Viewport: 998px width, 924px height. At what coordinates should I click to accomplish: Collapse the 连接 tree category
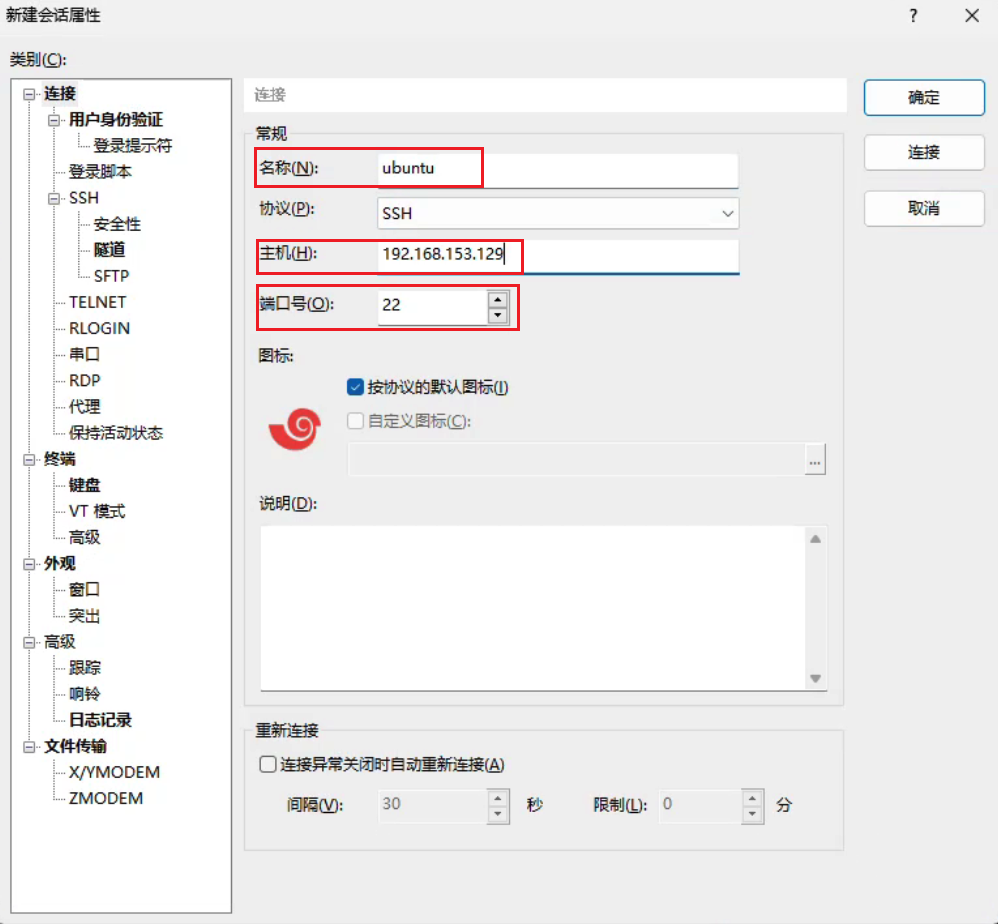pos(28,94)
